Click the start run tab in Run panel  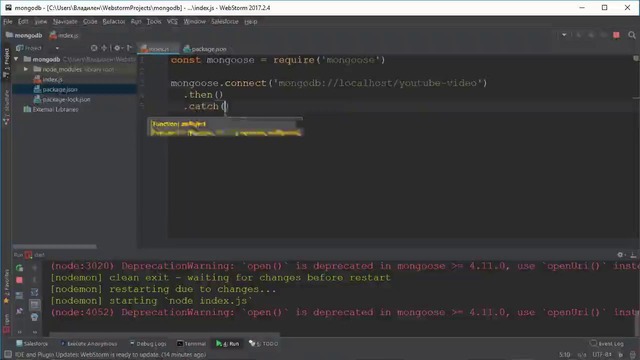coord(35,255)
